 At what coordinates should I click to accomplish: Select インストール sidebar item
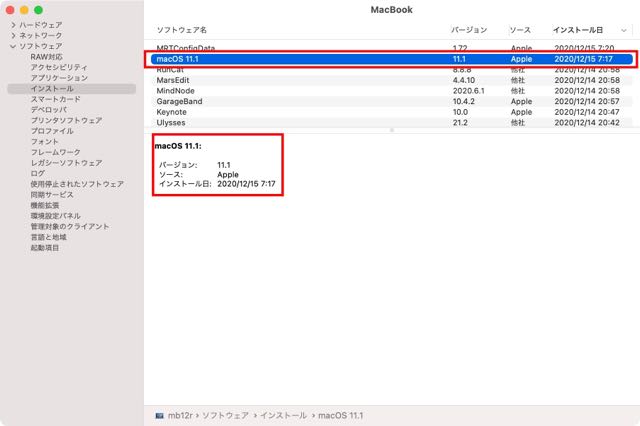pyautogui.click(x=71, y=89)
